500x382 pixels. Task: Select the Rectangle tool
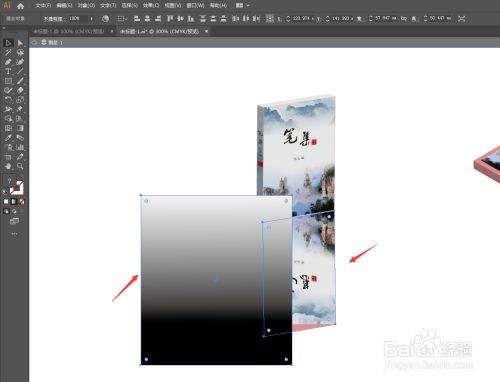click(x=8, y=81)
